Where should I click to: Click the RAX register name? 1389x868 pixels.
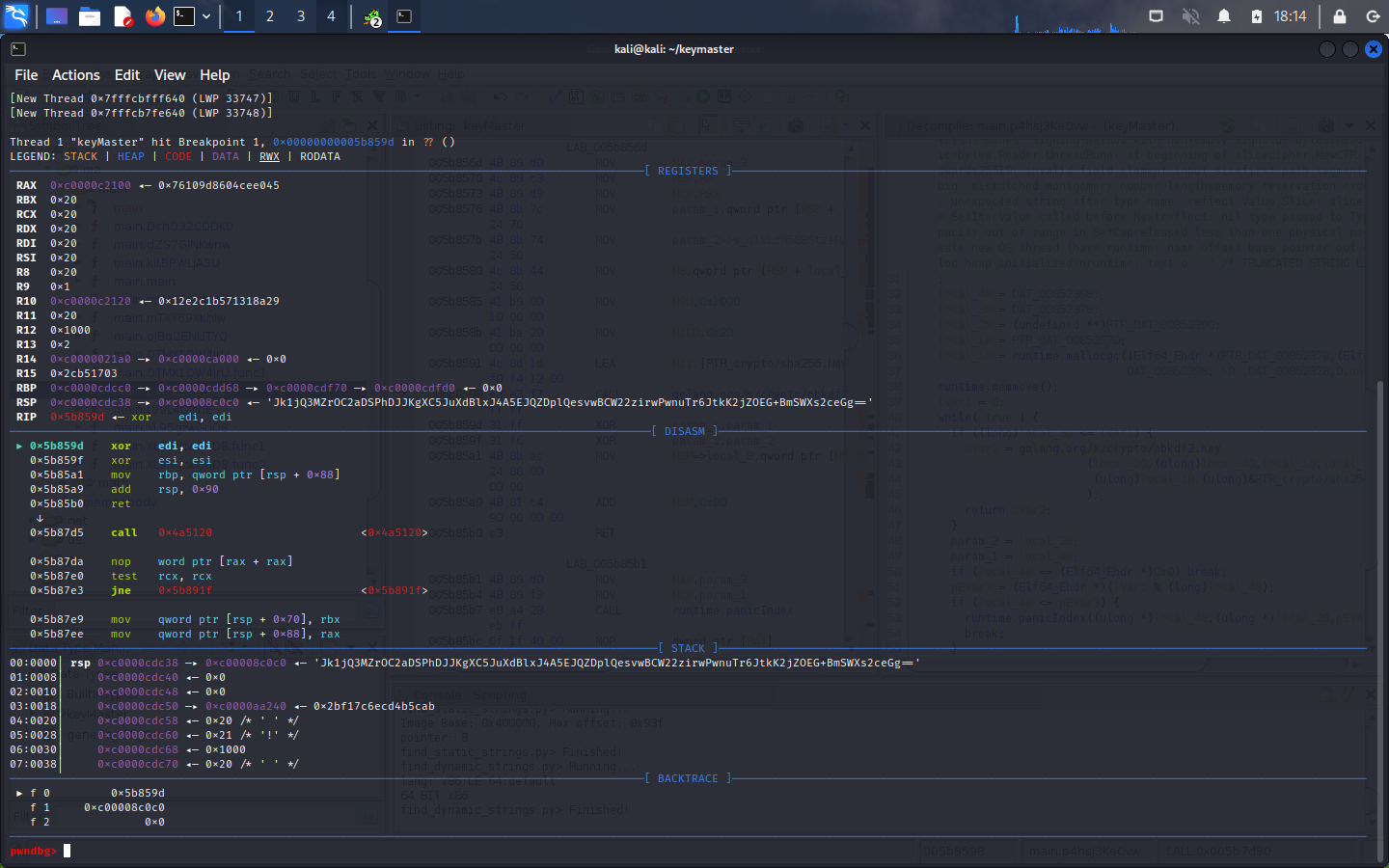click(26, 185)
